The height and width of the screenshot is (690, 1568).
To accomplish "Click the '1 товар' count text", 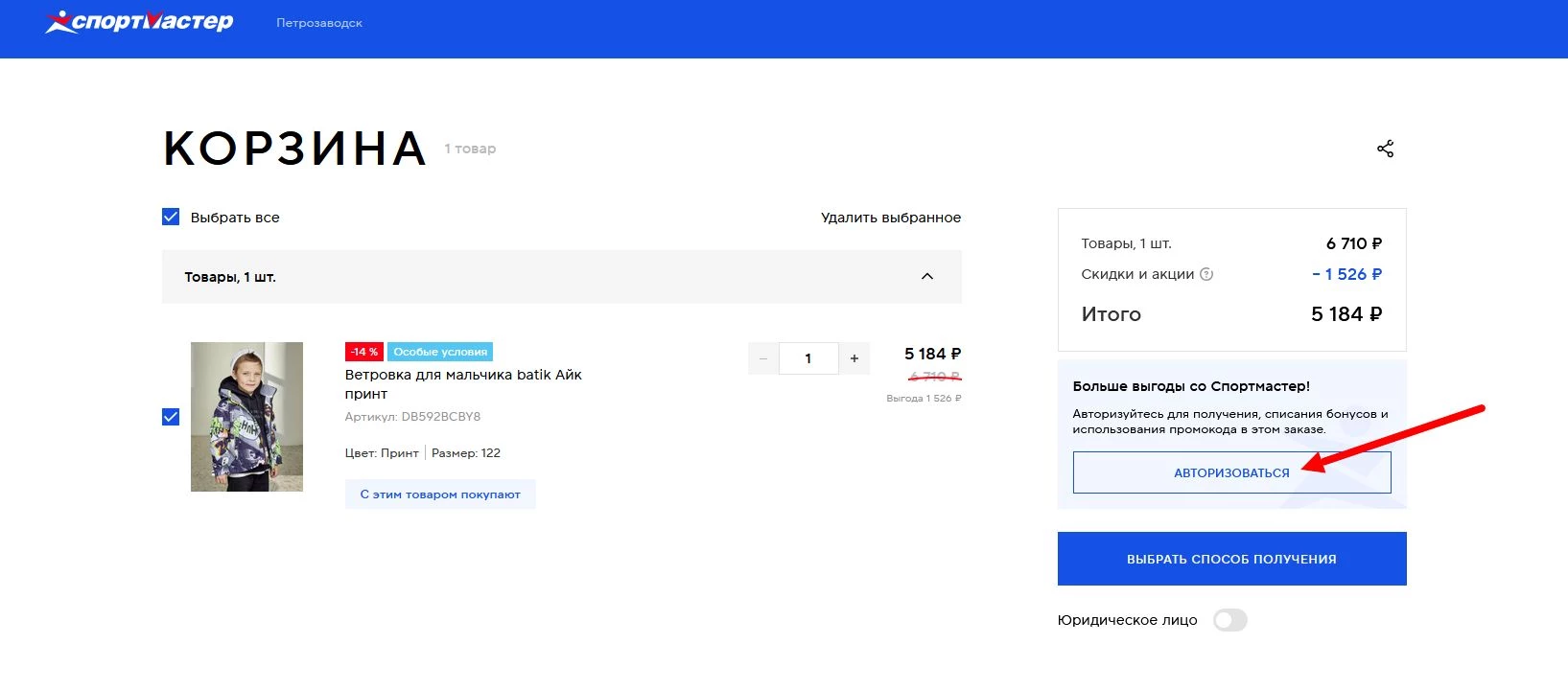I will [470, 149].
